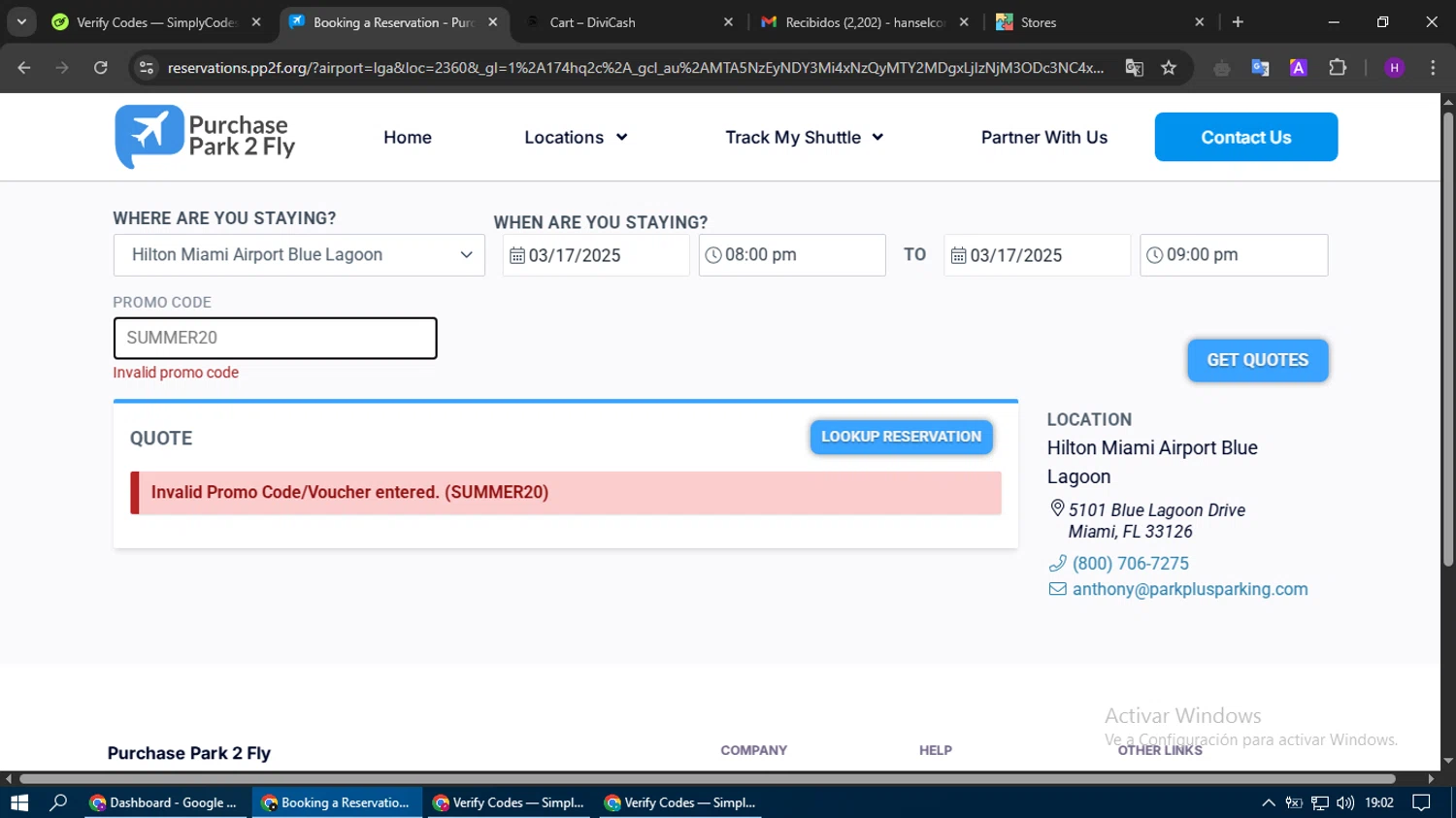Viewport: 1456px width, 818px height.
Task: Open the 03/17/2025 check-in date picker
Action: 596,255
